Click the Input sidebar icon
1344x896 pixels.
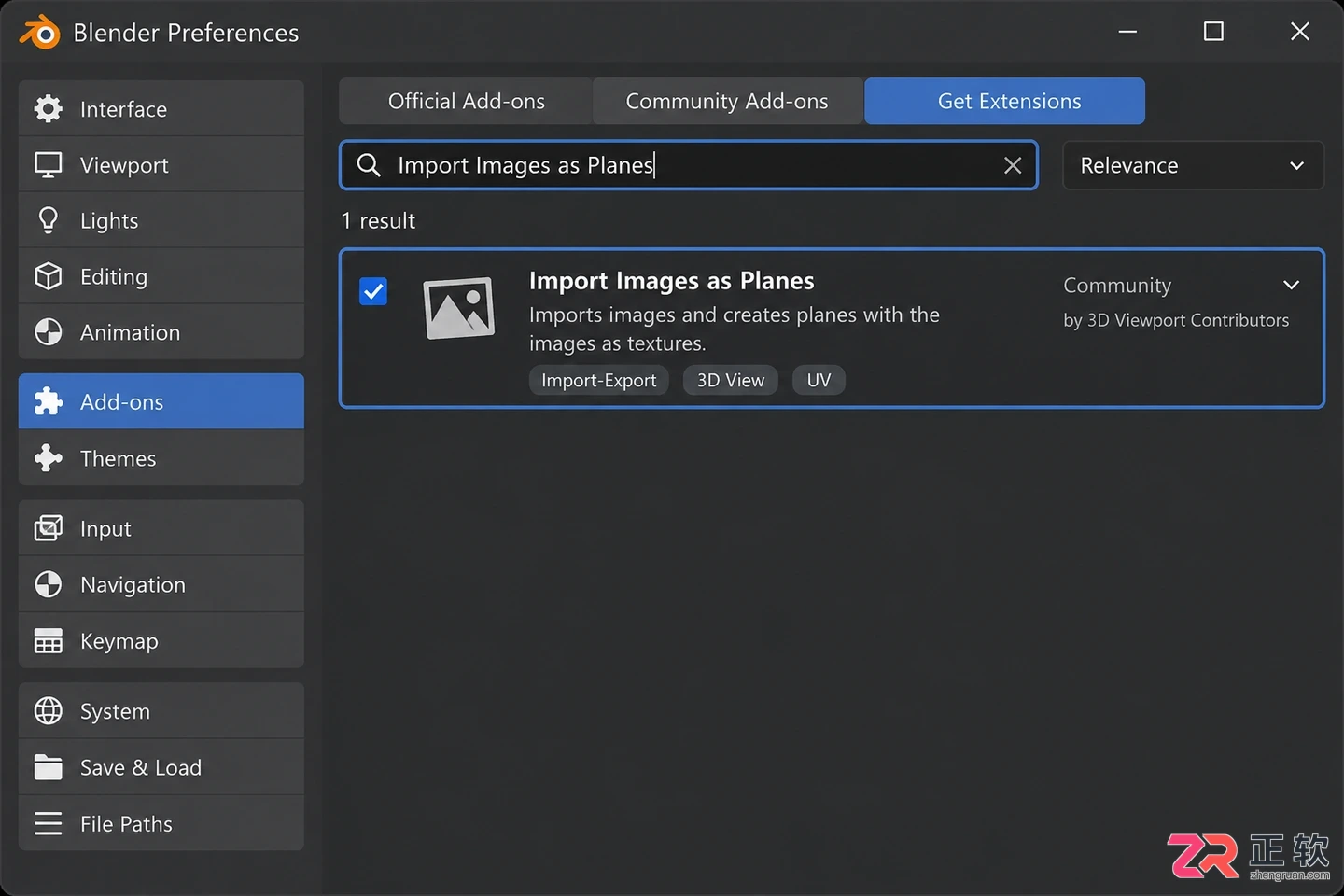[48, 528]
